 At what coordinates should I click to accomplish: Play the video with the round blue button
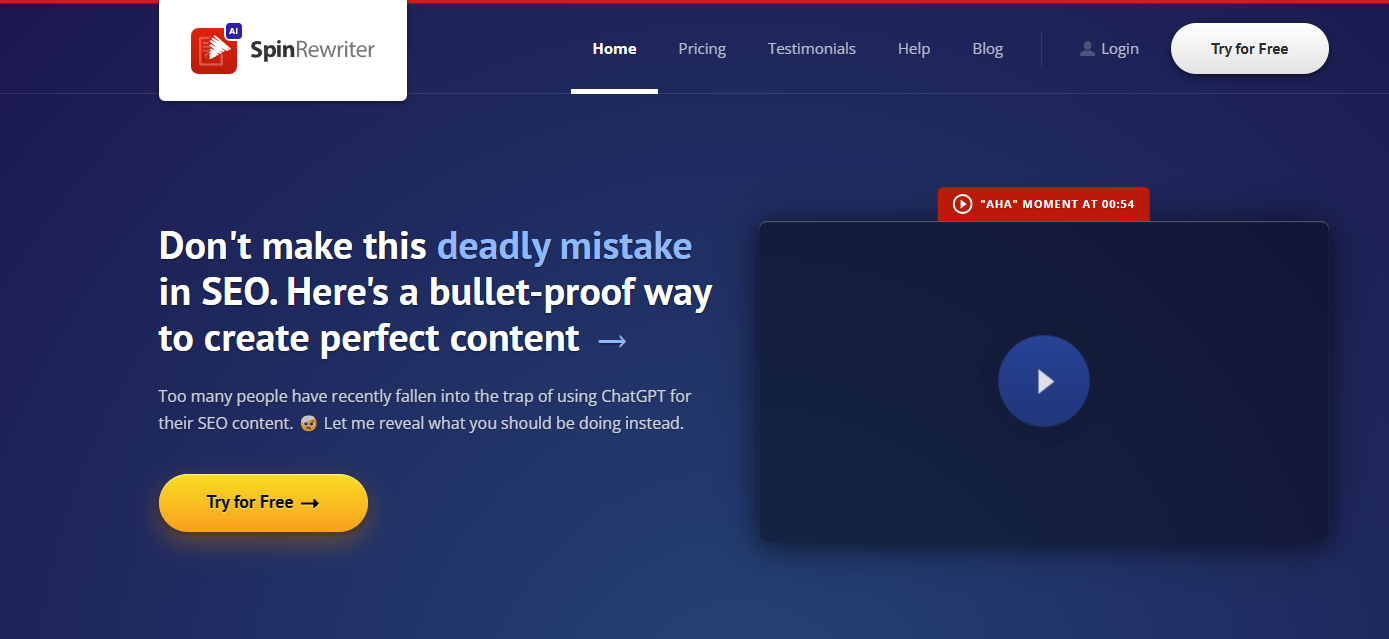pos(1043,381)
